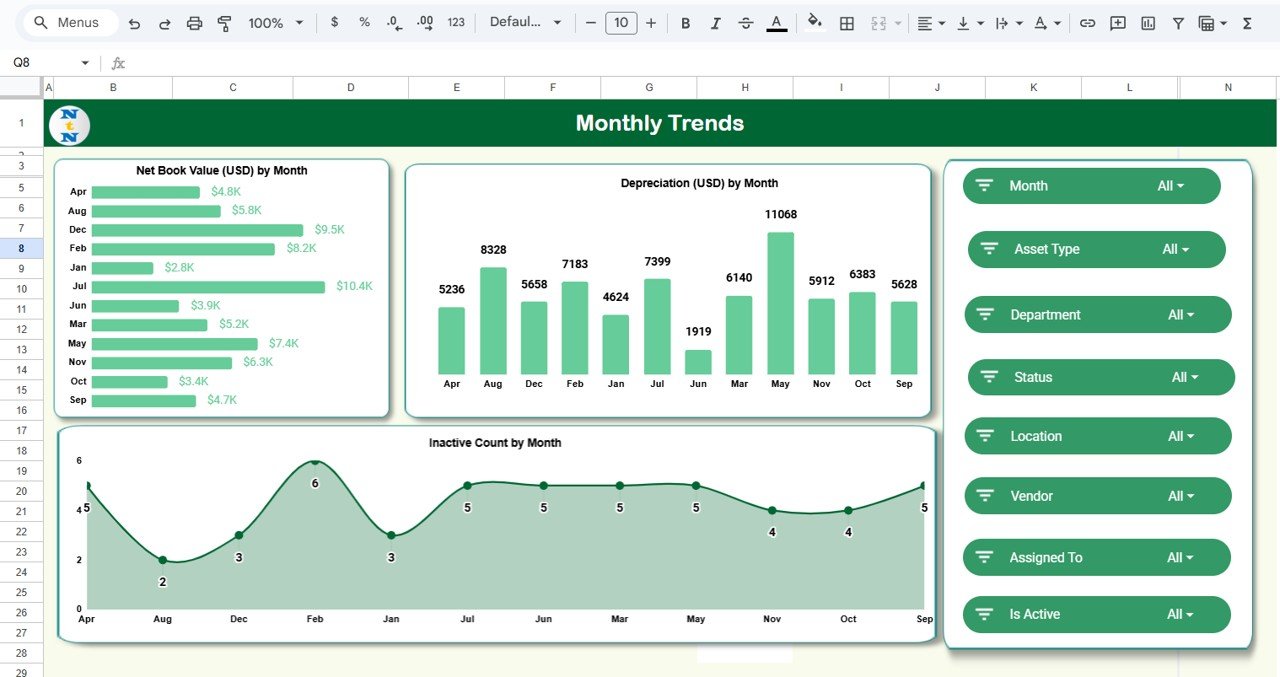
Task: Select the Paint format tool
Action: click(x=224, y=23)
